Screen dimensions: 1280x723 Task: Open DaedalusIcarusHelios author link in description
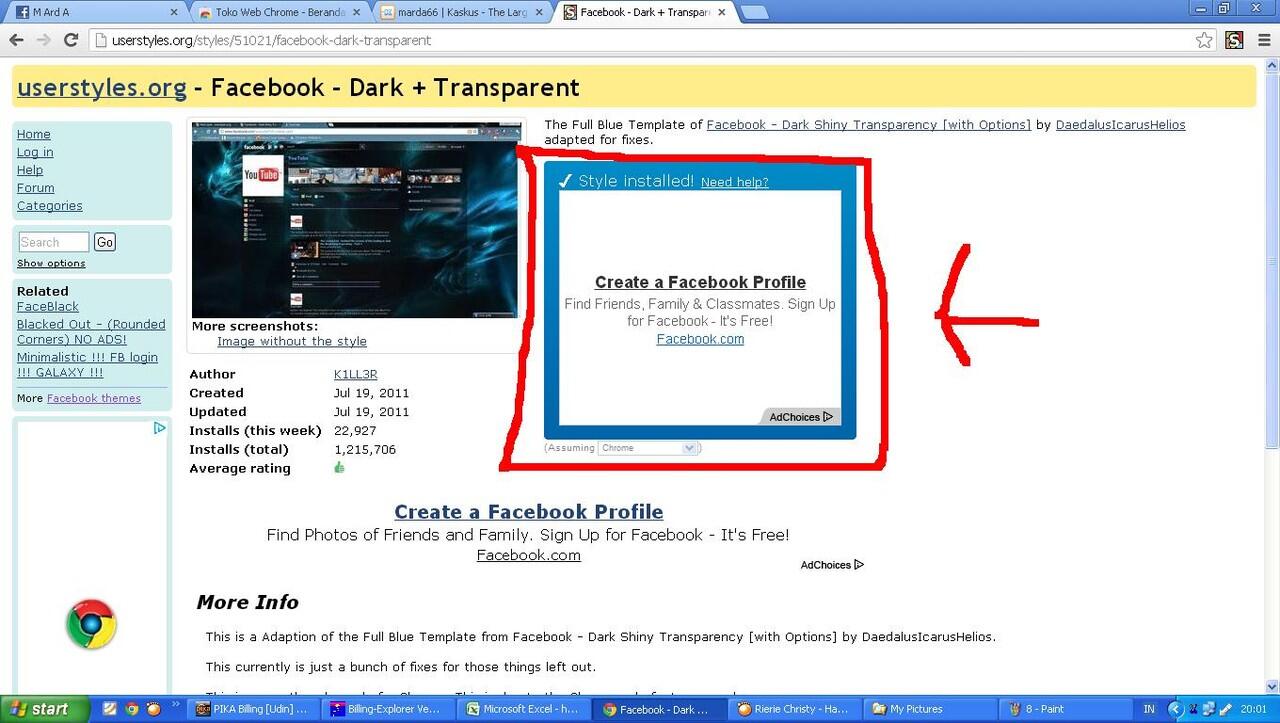click(x=1120, y=125)
